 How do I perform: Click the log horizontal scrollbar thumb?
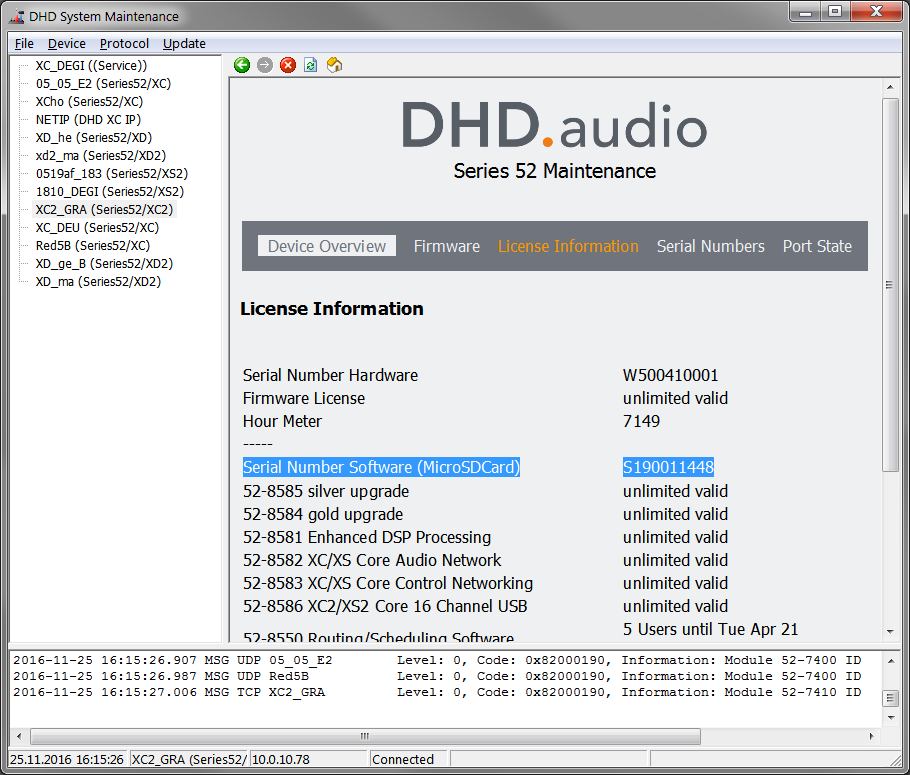tap(365, 736)
